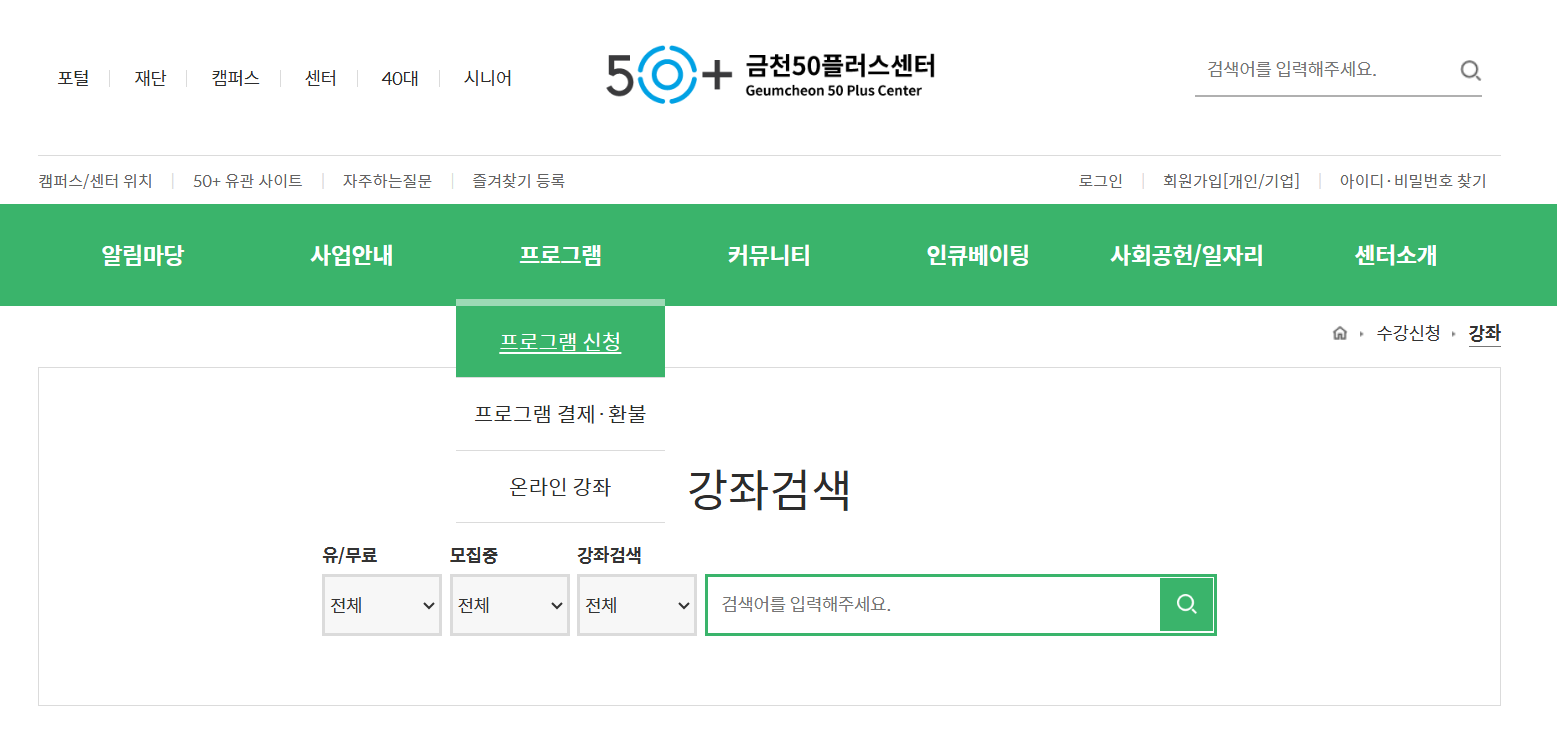Click 아이디·비밀번호 찾기 link
Screen dimensions: 1557x735
pyautogui.click(x=1412, y=181)
